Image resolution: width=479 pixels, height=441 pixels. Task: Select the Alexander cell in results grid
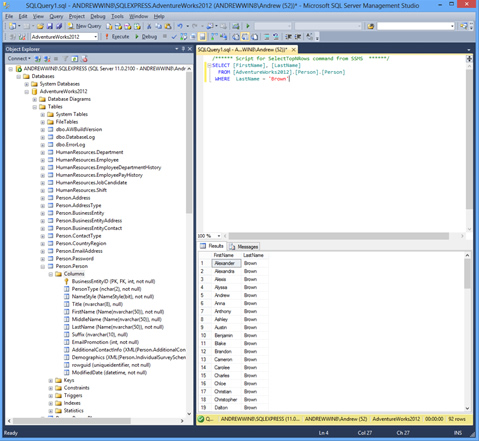click(x=226, y=263)
